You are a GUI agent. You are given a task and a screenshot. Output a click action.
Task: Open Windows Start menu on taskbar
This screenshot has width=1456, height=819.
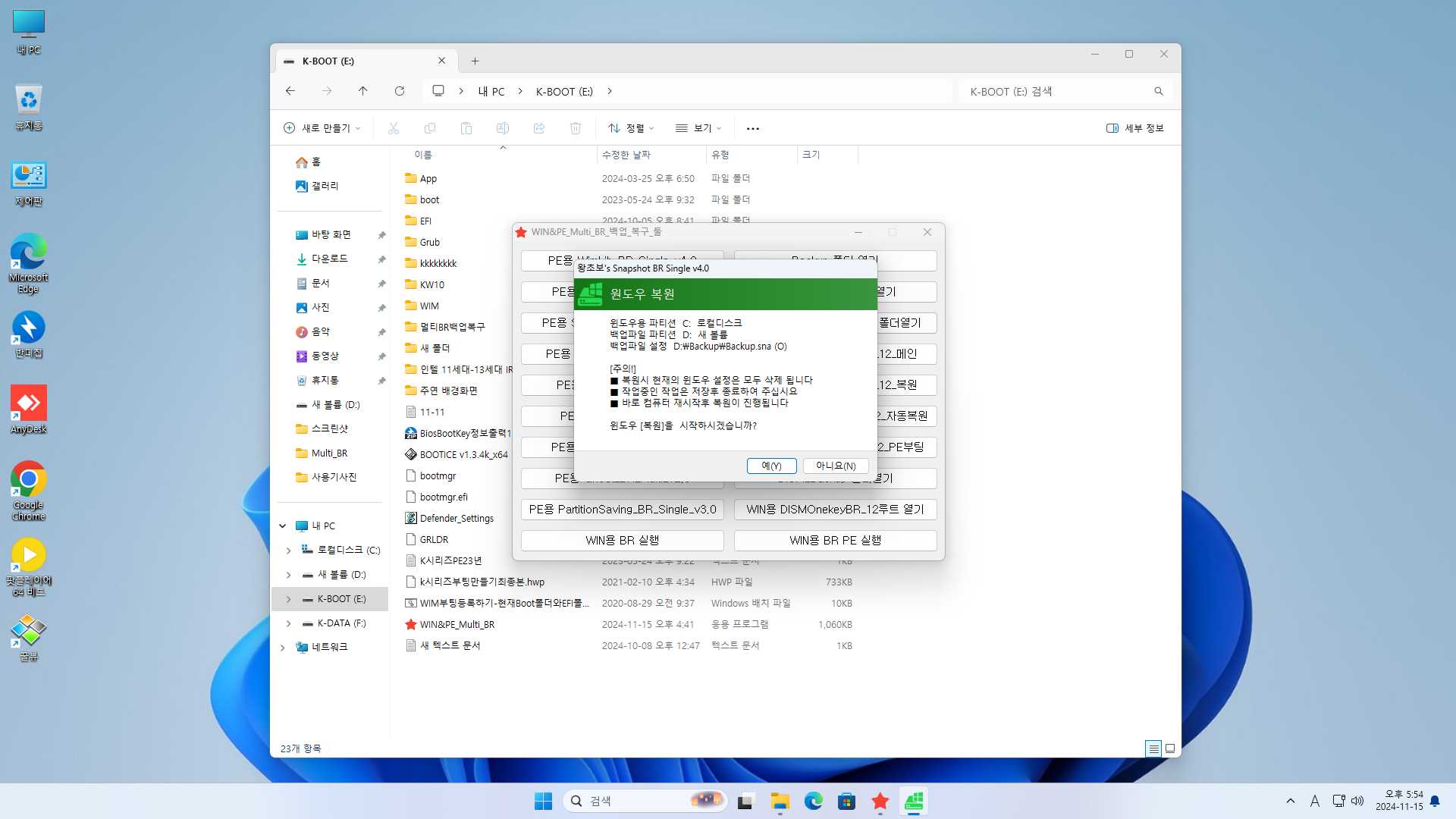pyautogui.click(x=543, y=801)
